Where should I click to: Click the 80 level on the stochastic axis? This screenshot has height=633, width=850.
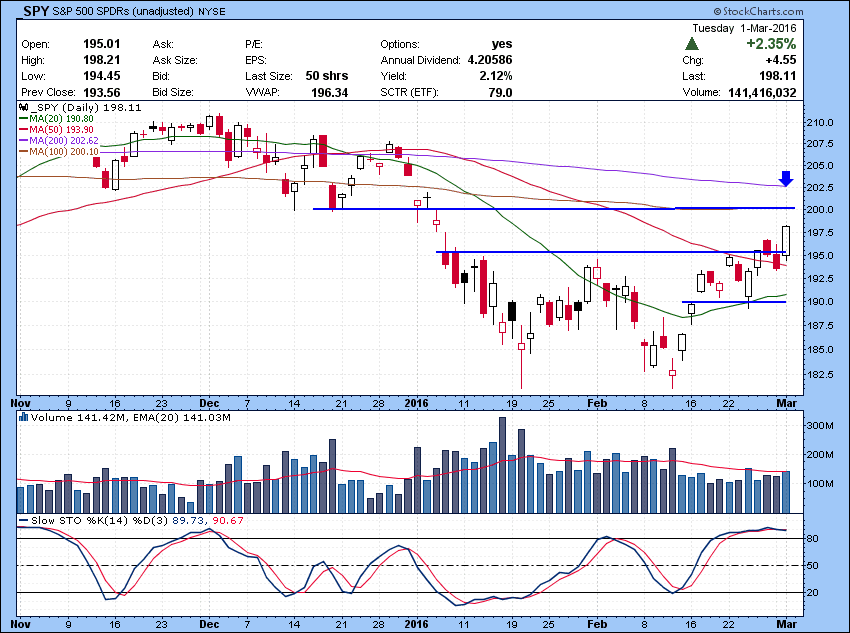[813, 539]
